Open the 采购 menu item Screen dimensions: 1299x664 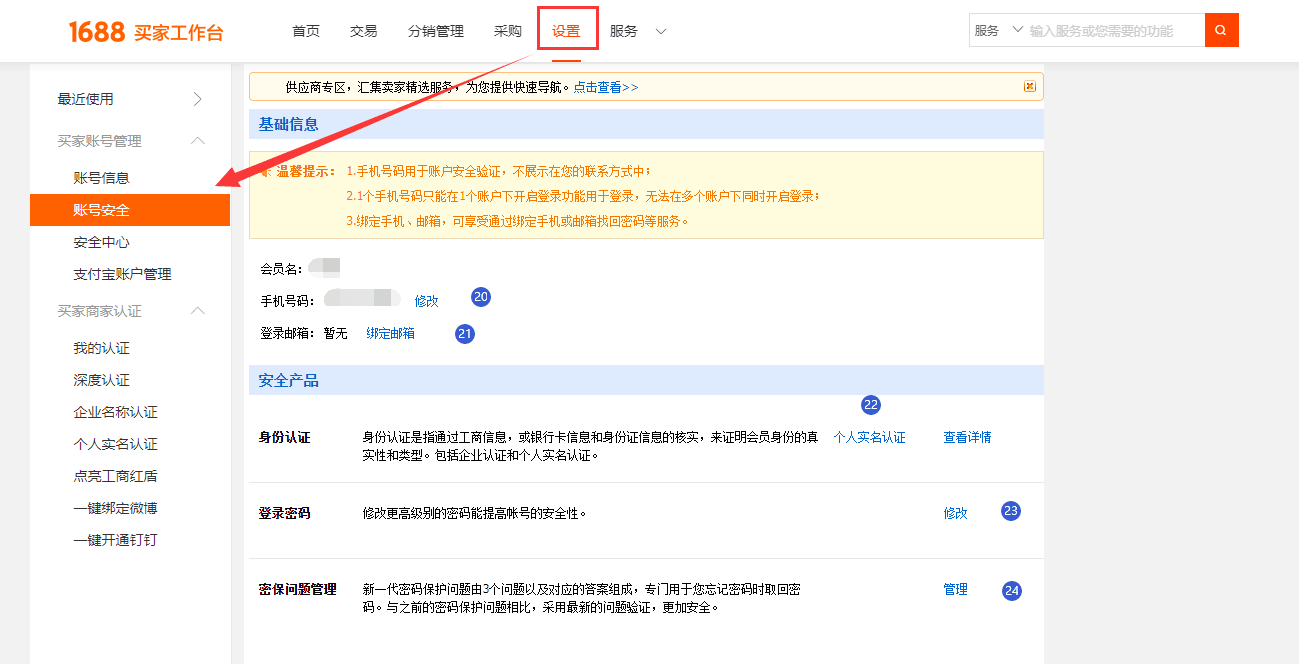coord(507,30)
